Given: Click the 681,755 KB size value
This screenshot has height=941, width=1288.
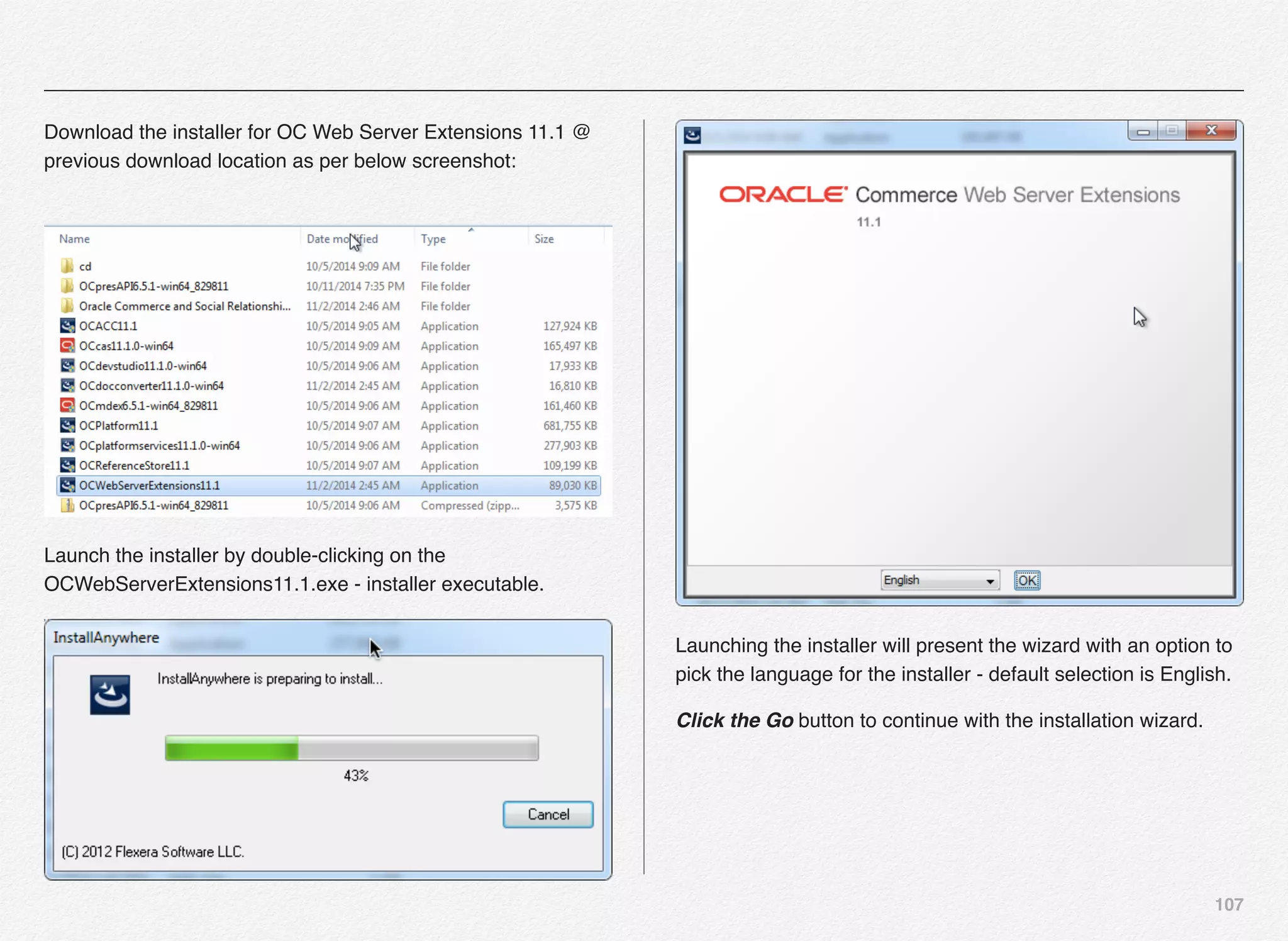Looking at the screenshot, I should point(570,425).
